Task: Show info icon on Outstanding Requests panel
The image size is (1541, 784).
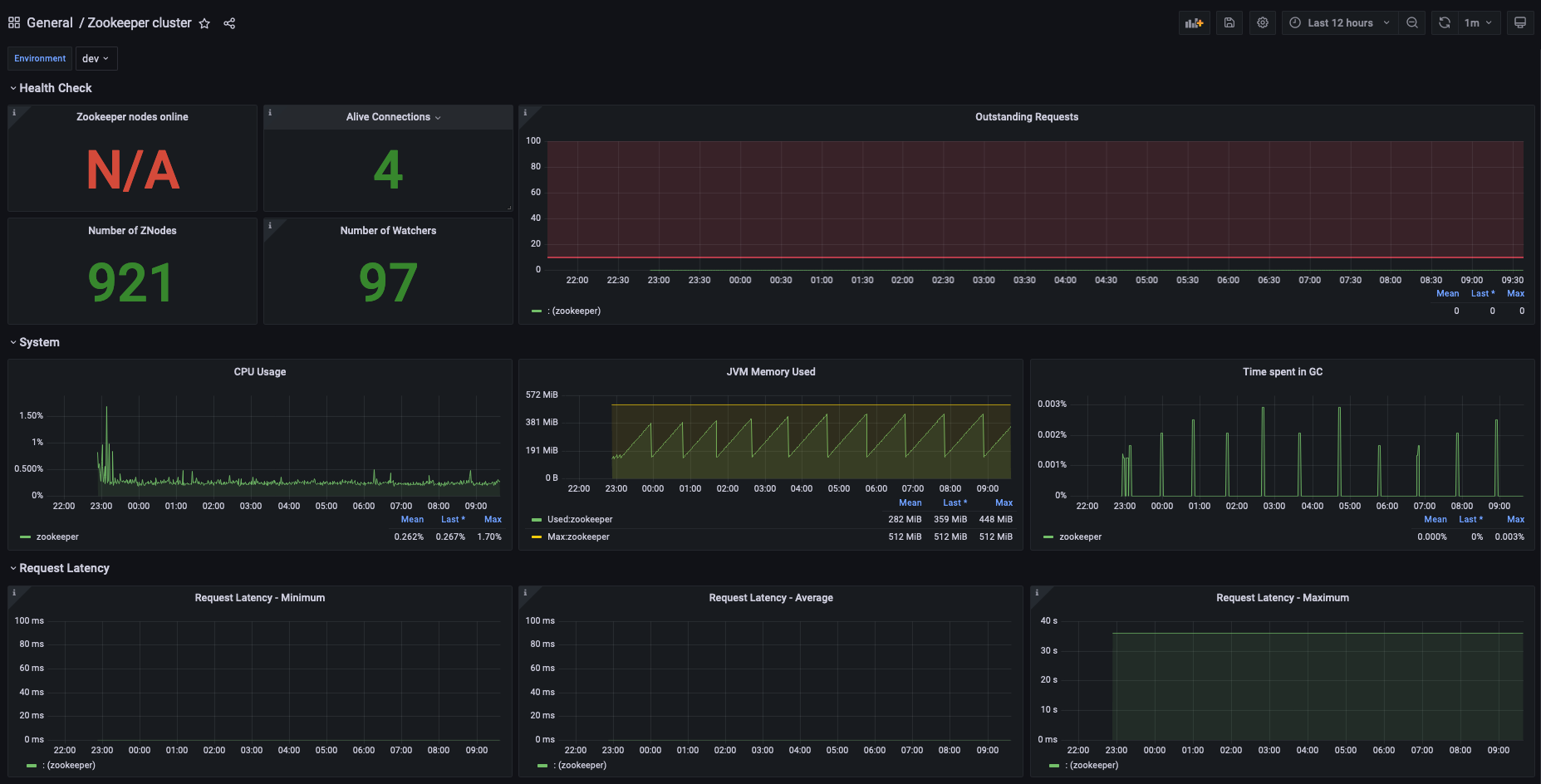Action: [x=525, y=113]
